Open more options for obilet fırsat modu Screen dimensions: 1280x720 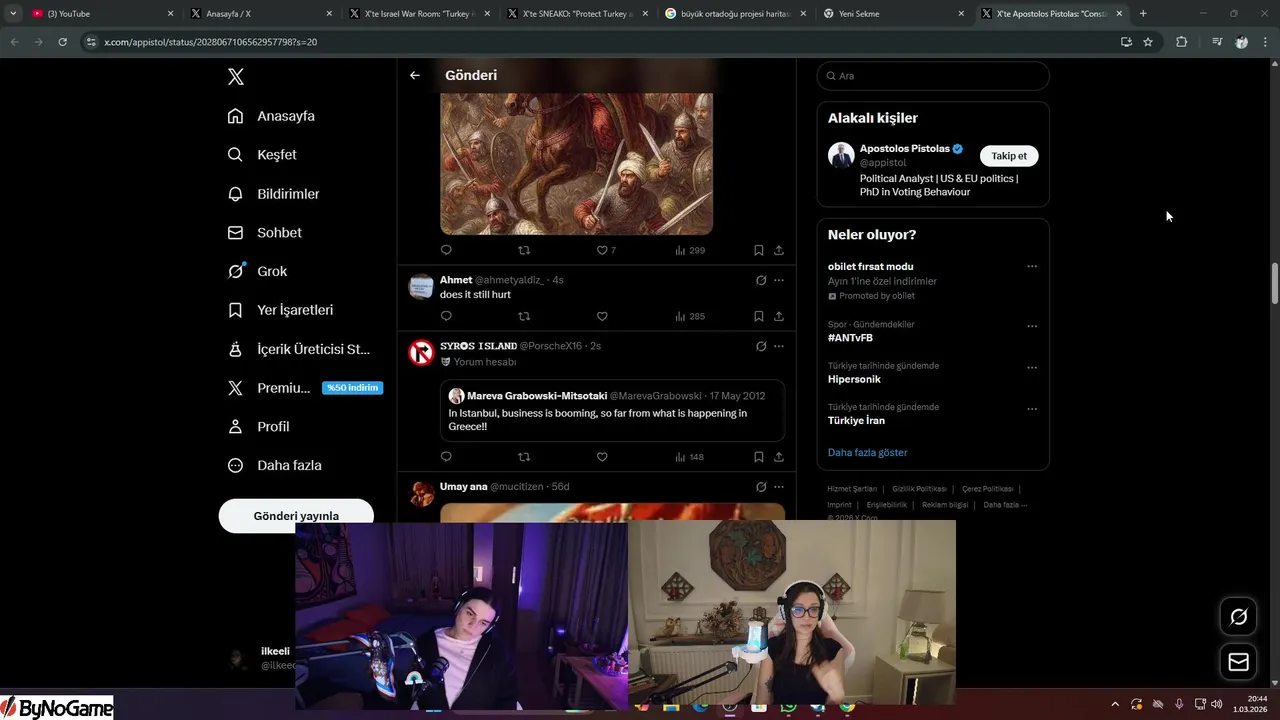(x=1032, y=267)
